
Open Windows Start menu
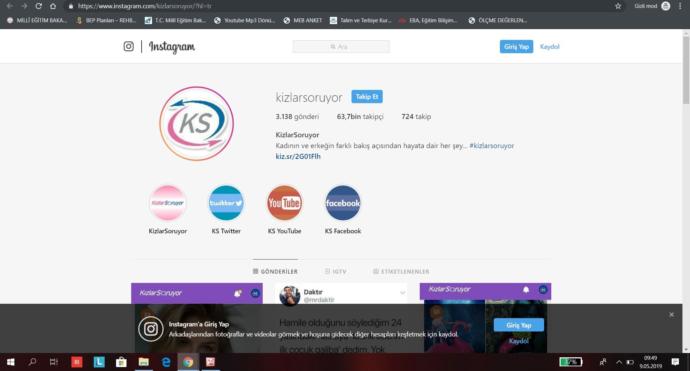tap(11, 362)
